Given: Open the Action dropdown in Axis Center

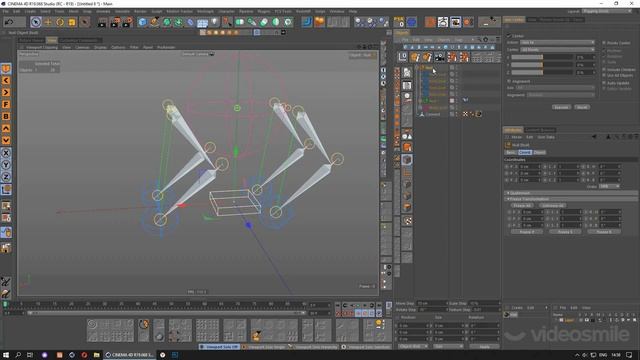Looking at the screenshot, I should coord(557,42).
